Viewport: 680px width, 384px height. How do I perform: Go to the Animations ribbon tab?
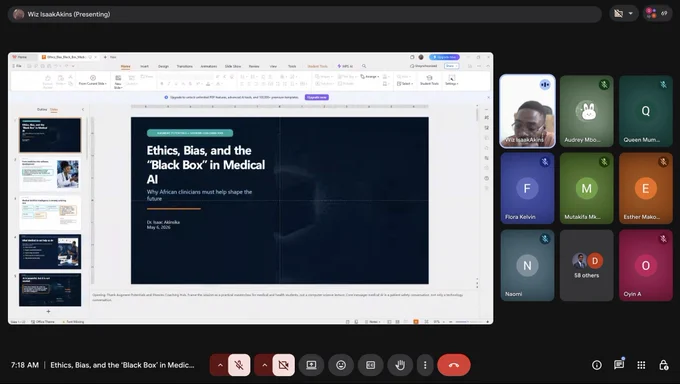(209, 66)
